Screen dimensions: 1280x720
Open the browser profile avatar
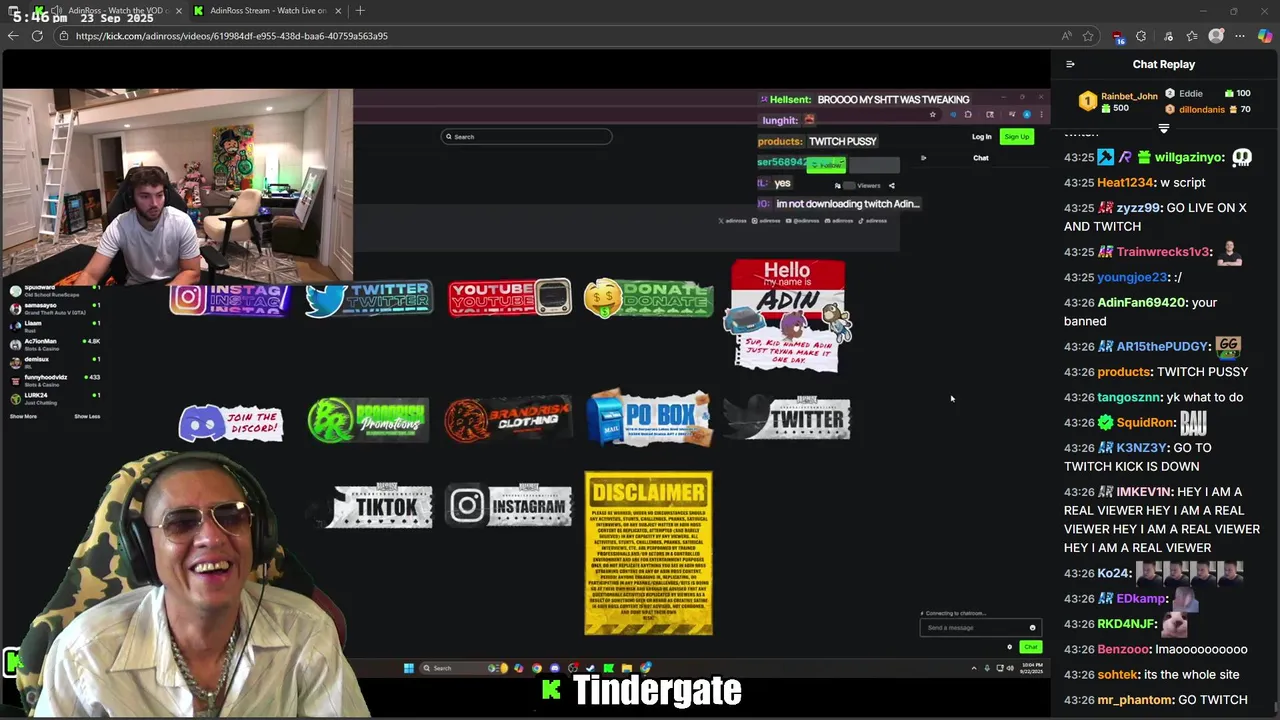click(1216, 36)
